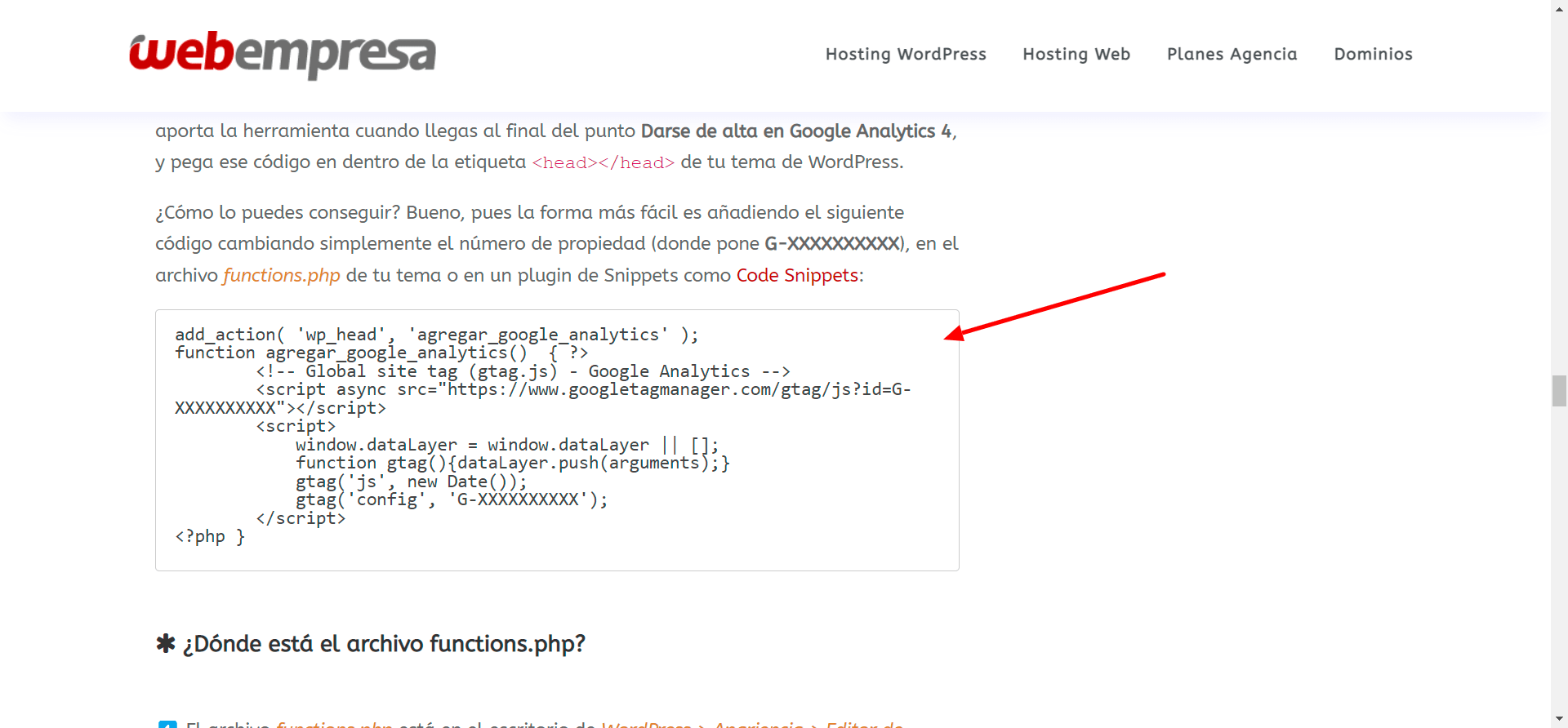The height and width of the screenshot is (728, 1568).
Task: Open the Hosting Web menu item
Action: pos(1076,54)
